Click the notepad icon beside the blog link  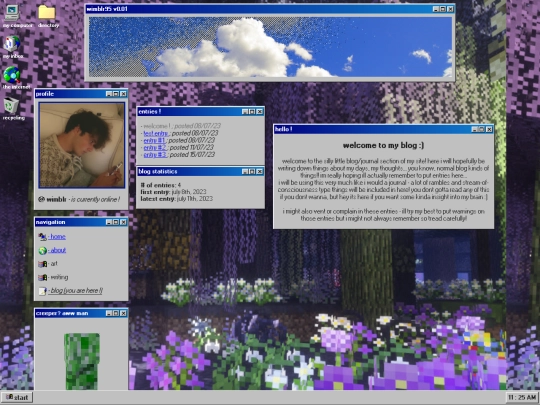point(42,291)
